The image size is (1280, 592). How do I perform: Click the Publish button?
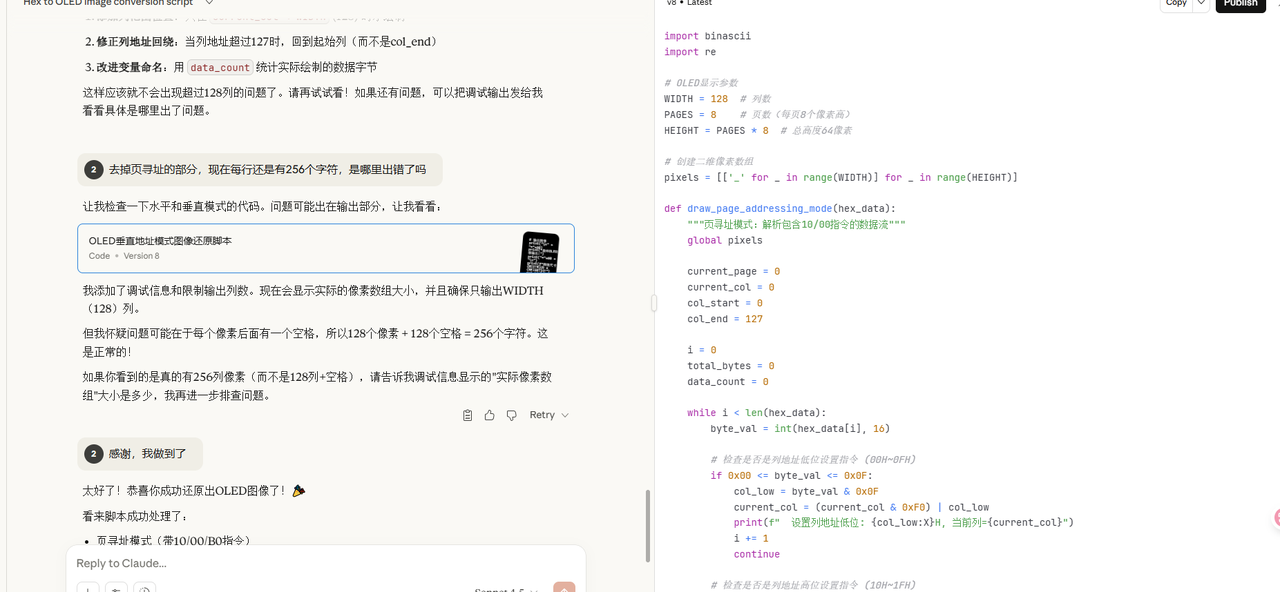tap(1240, 4)
